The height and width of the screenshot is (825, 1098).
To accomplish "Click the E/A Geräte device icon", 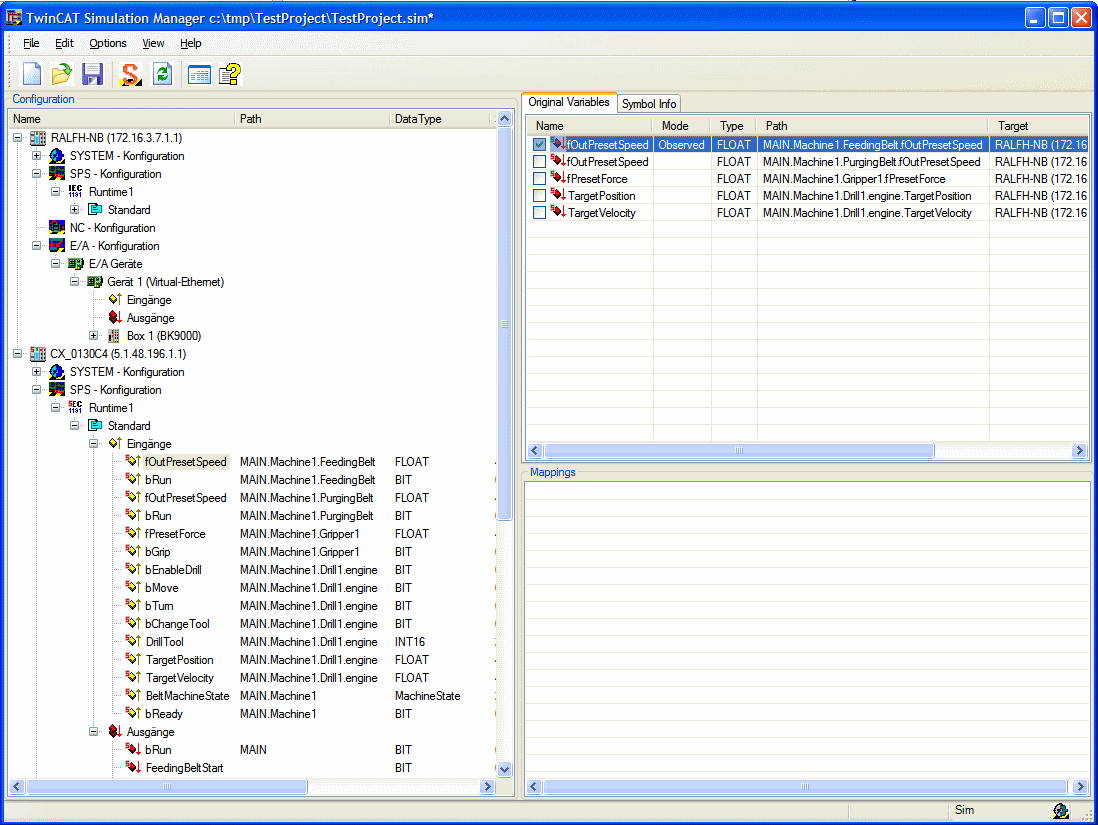I will (76, 264).
